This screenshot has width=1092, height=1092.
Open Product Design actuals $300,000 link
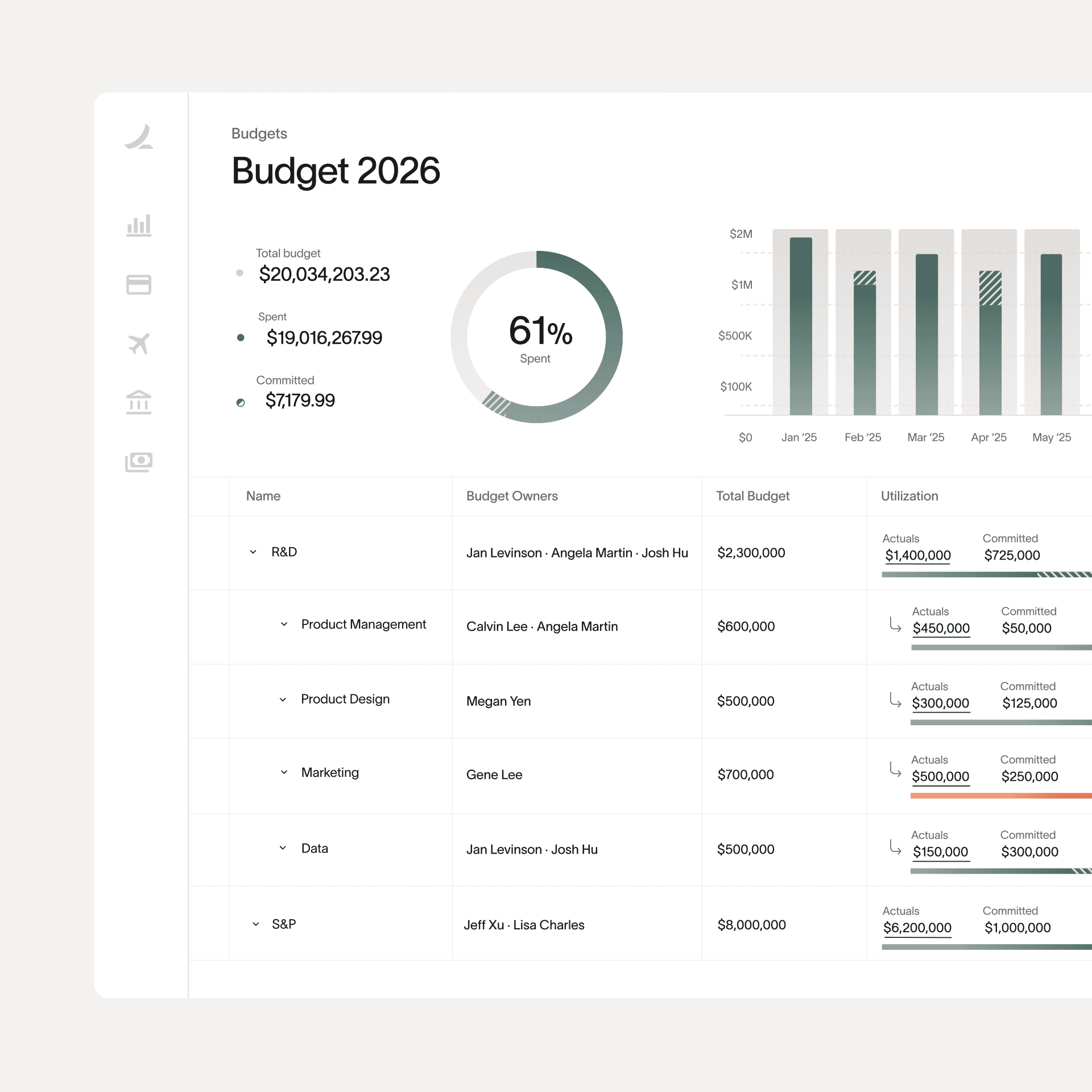pyautogui.click(x=940, y=703)
